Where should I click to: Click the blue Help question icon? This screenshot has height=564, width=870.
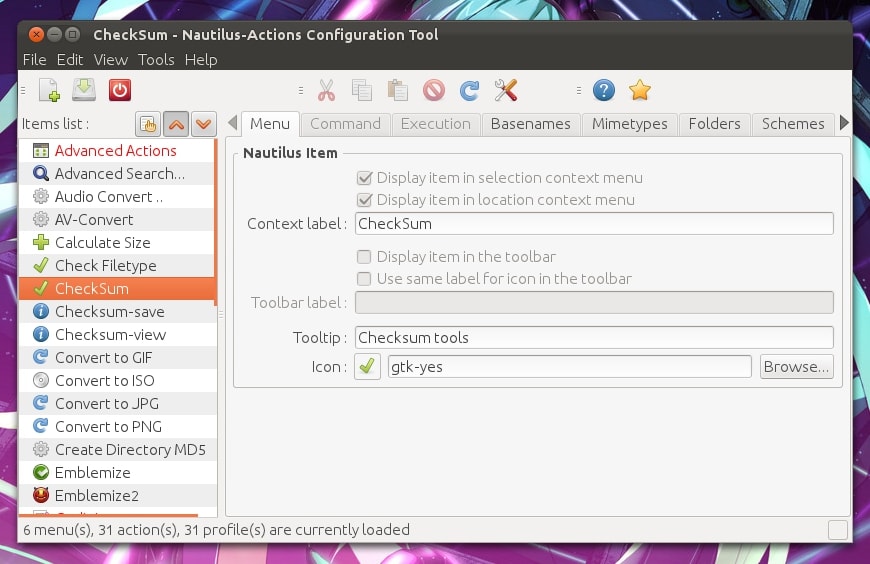(x=604, y=90)
